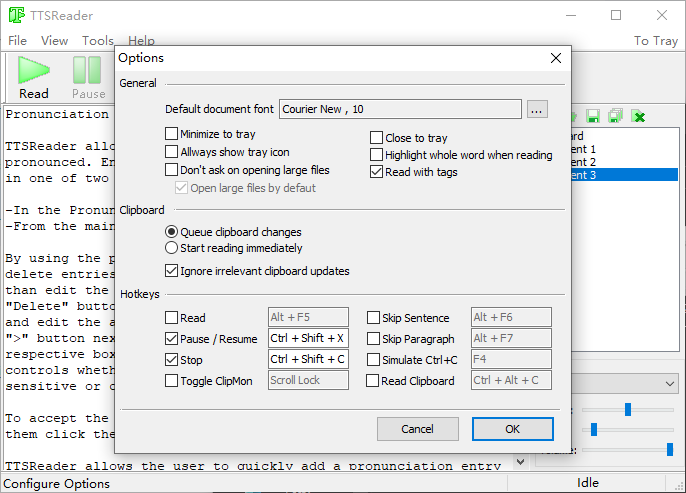
Task: Click the Alt + F6 hotkey field
Action: 511,317
